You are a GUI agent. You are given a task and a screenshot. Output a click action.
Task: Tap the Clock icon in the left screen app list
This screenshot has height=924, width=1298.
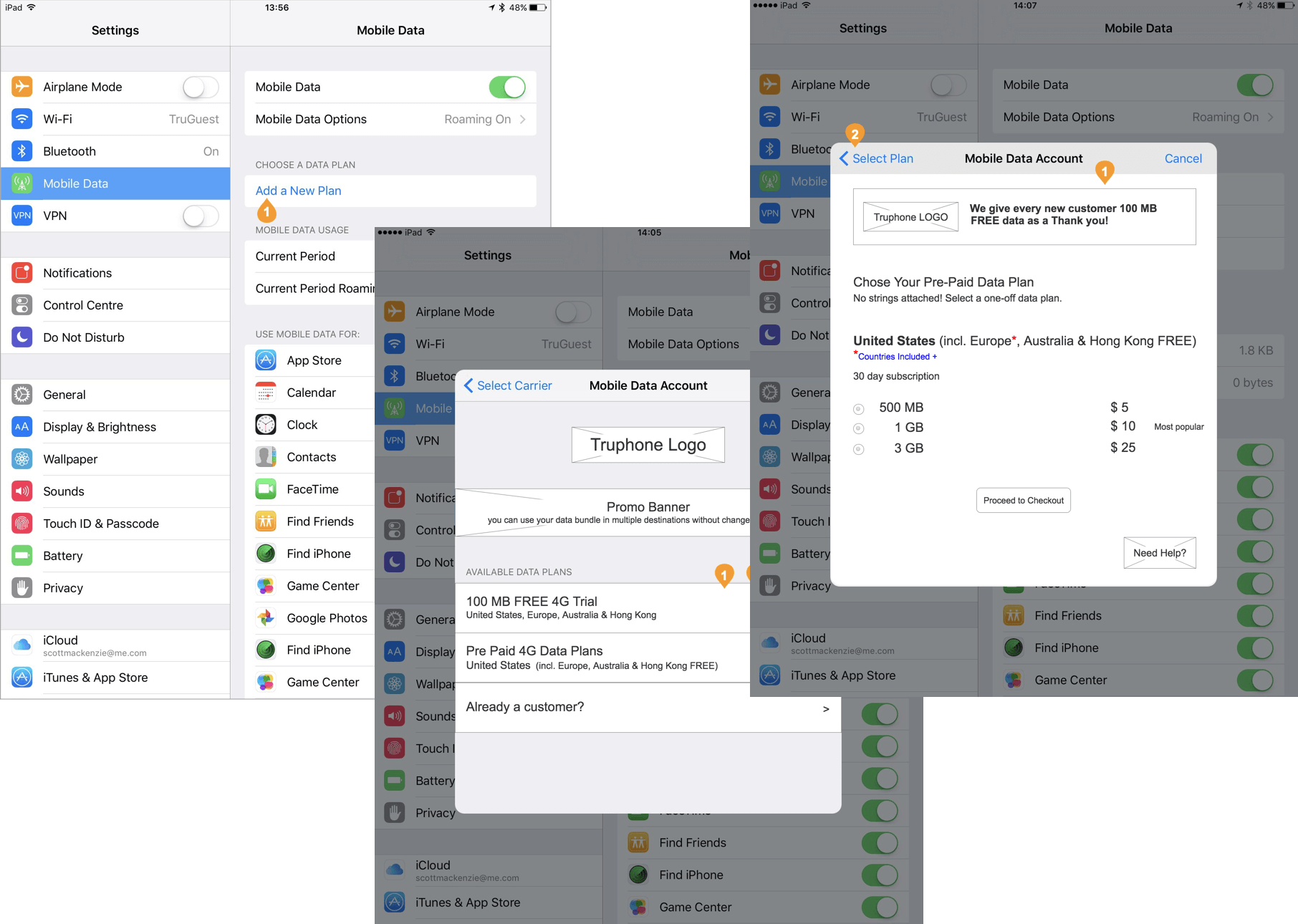pyautogui.click(x=266, y=425)
